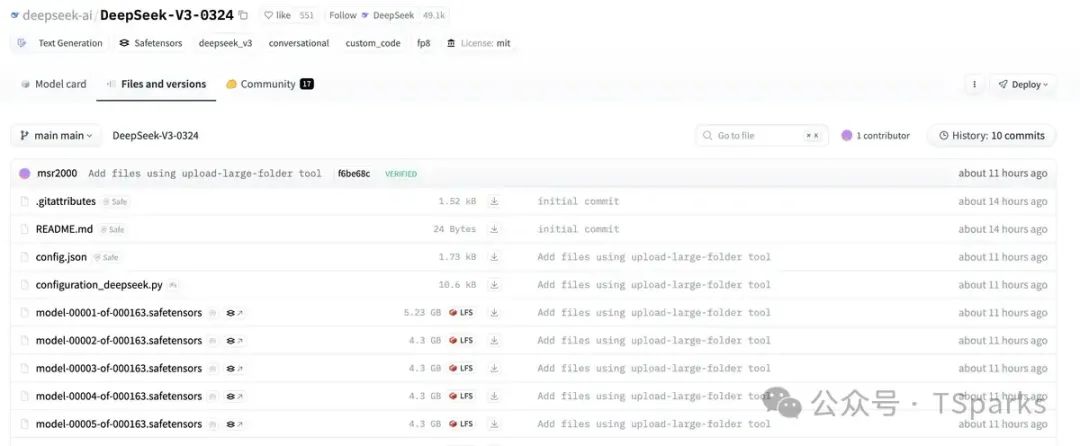Filter by deepseek_v3 tag
Viewport: 1080px width, 446px height.
[225, 43]
